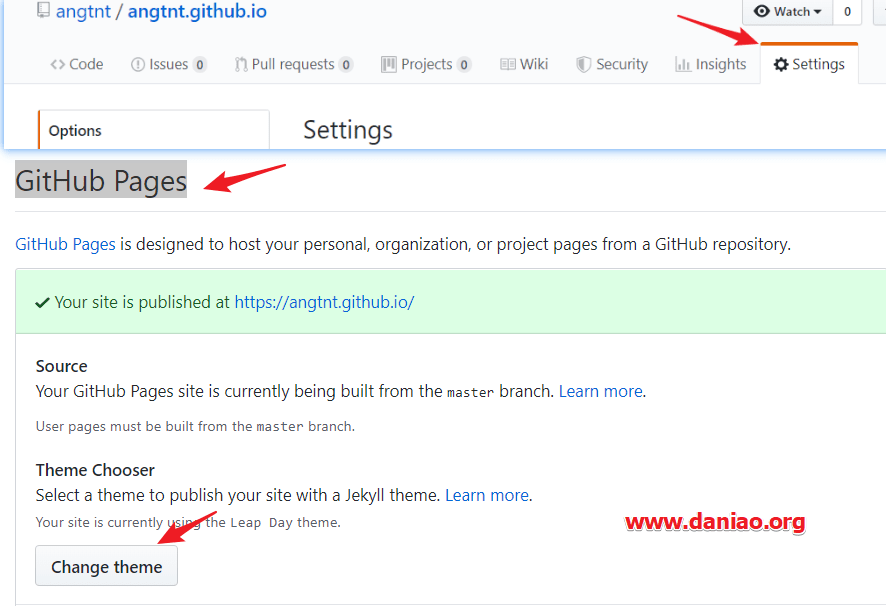The width and height of the screenshot is (886, 606).
Task: Click the Pull requests branch icon
Action: click(x=241, y=64)
